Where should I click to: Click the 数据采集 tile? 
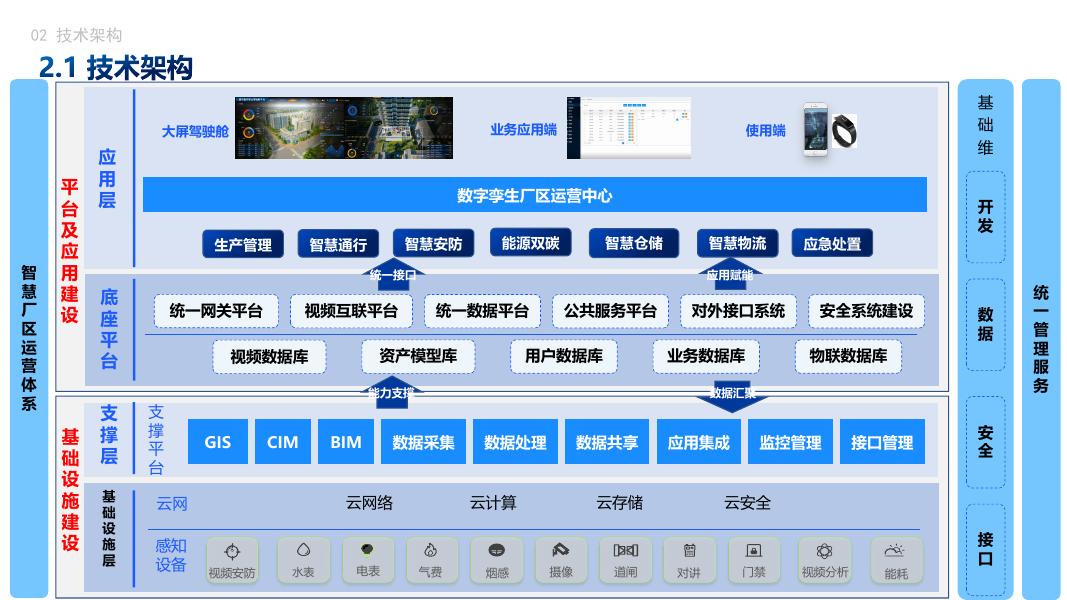tap(423, 441)
